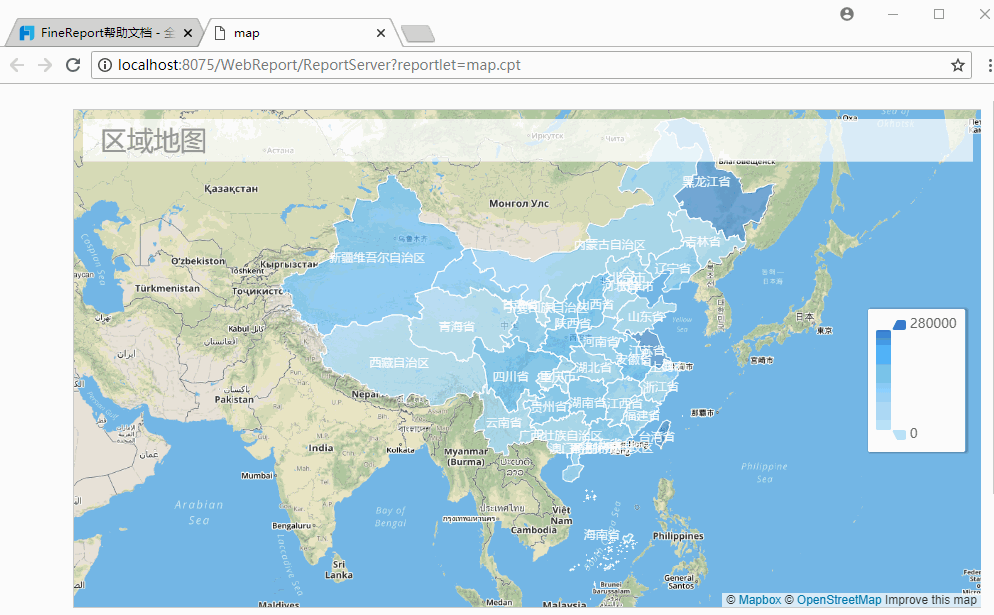
Task: Click the Improve this map link
Action: pos(931,600)
